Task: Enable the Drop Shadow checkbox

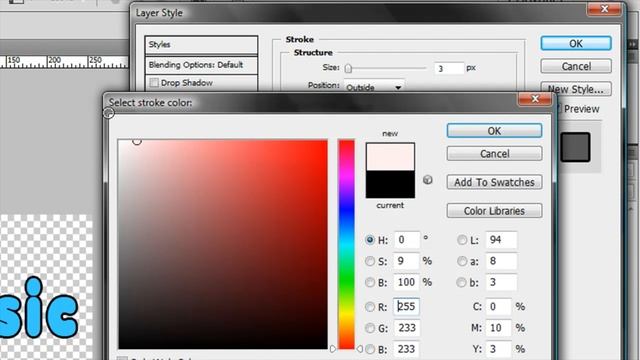Action: pos(154,83)
